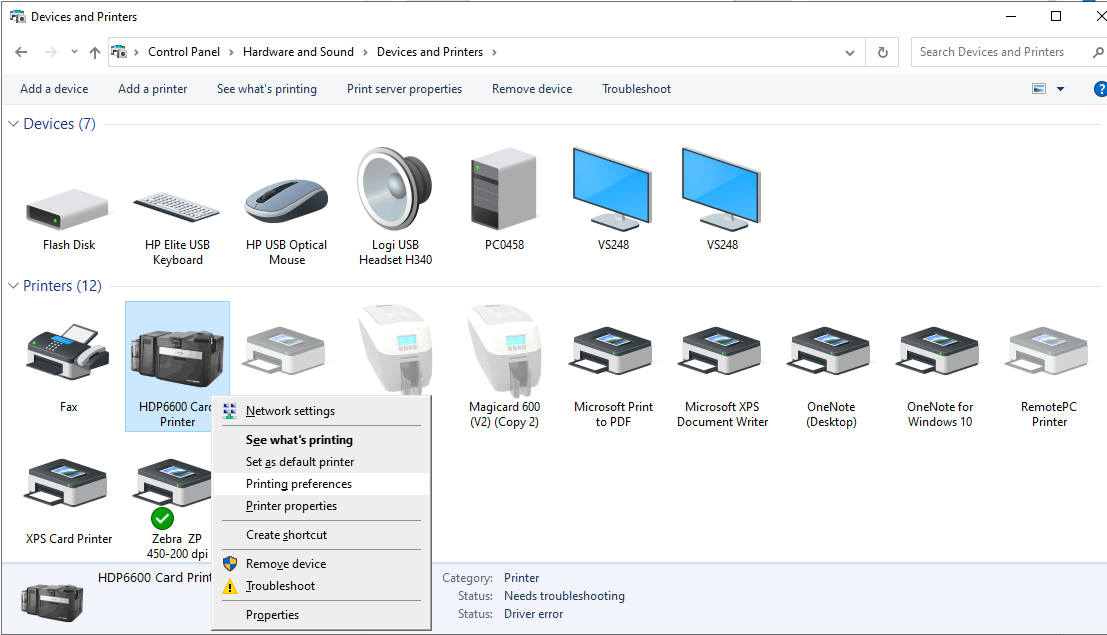Select the HP USB Optical Mouse icon
The width and height of the screenshot is (1107, 635).
286,201
